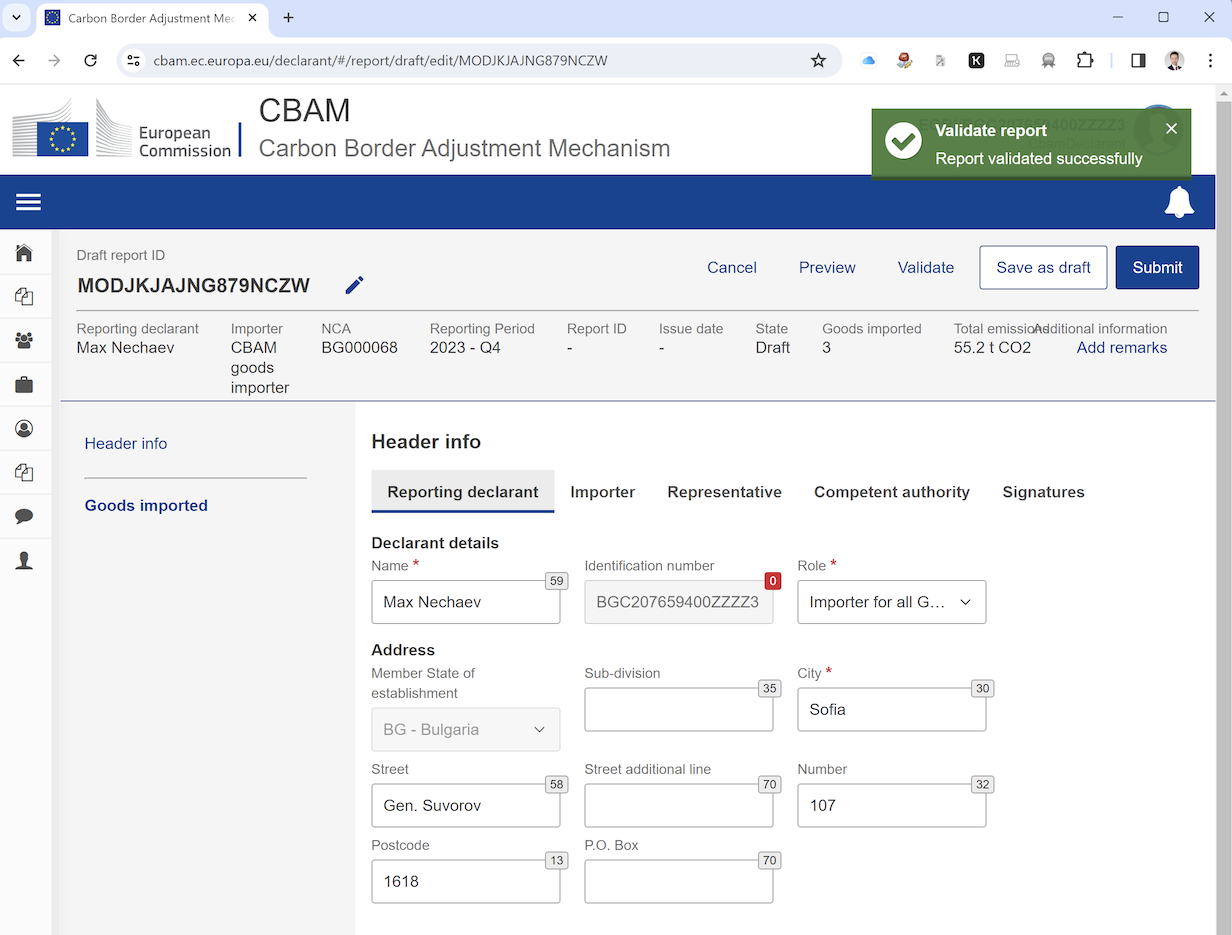
Task: Select the Home icon in the sidebar
Action: click(25, 252)
